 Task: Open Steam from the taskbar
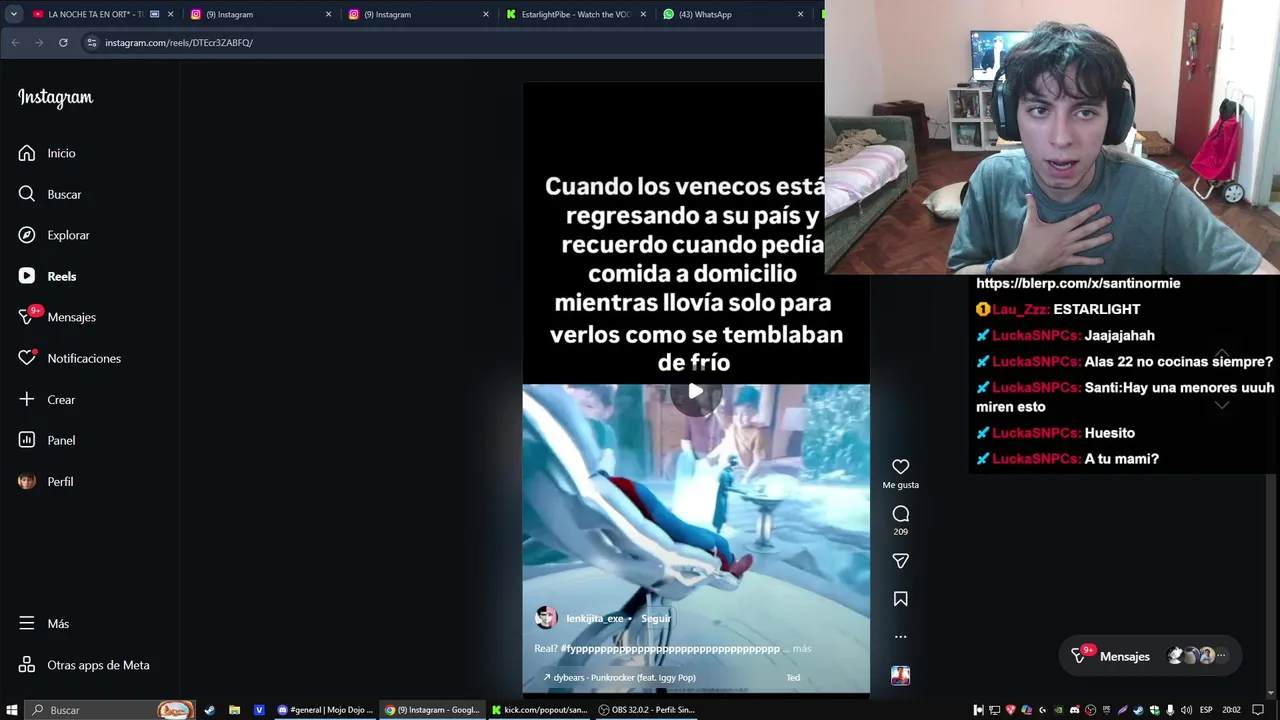pos(209,710)
